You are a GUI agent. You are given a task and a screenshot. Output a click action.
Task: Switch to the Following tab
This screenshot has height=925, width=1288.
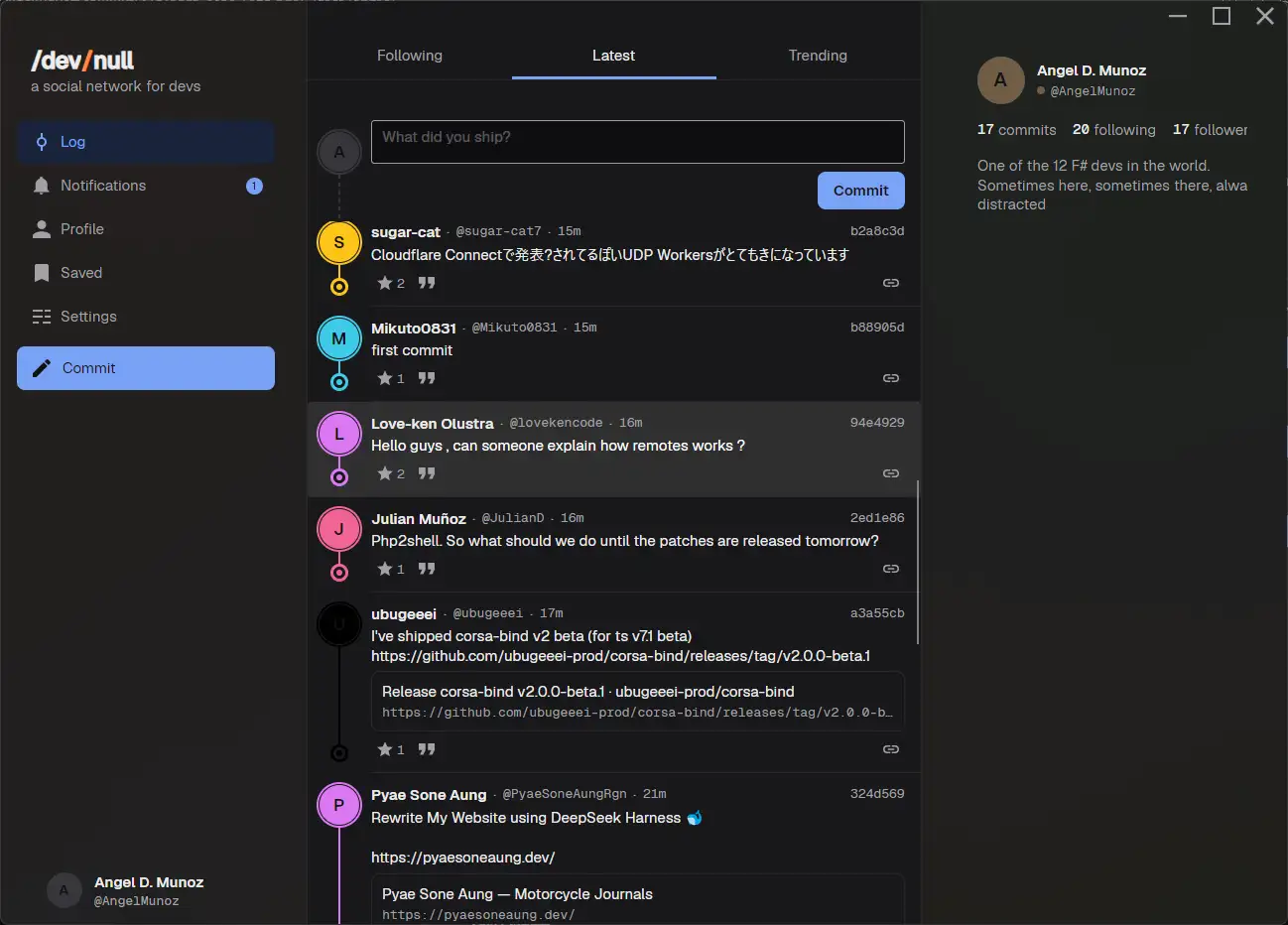point(410,56)
